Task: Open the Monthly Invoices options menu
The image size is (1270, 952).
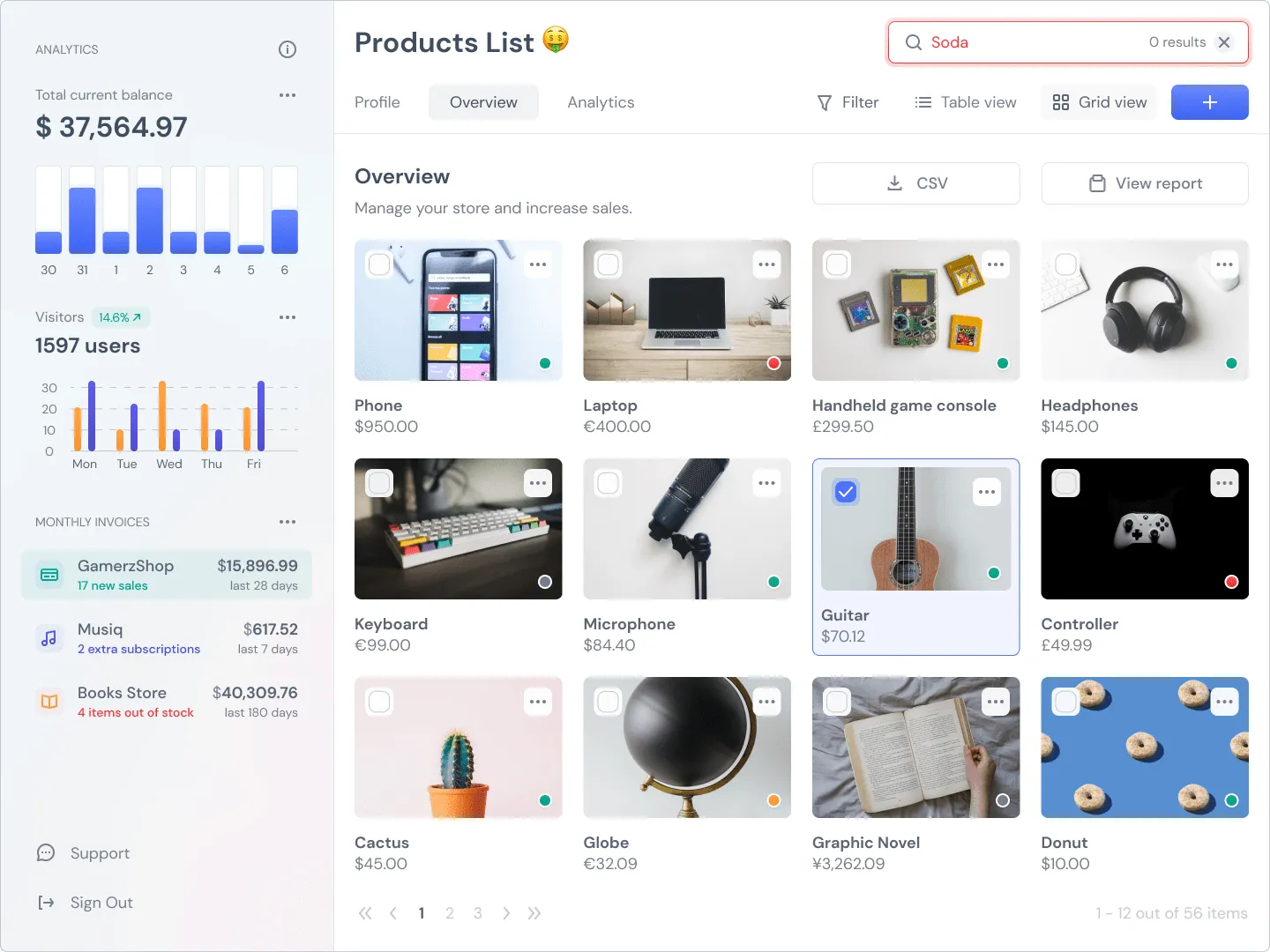Action: (287, 521)
